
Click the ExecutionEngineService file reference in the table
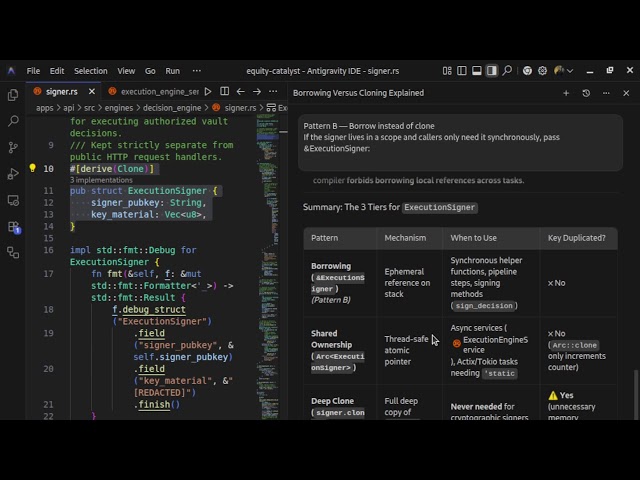pos(490,344)
